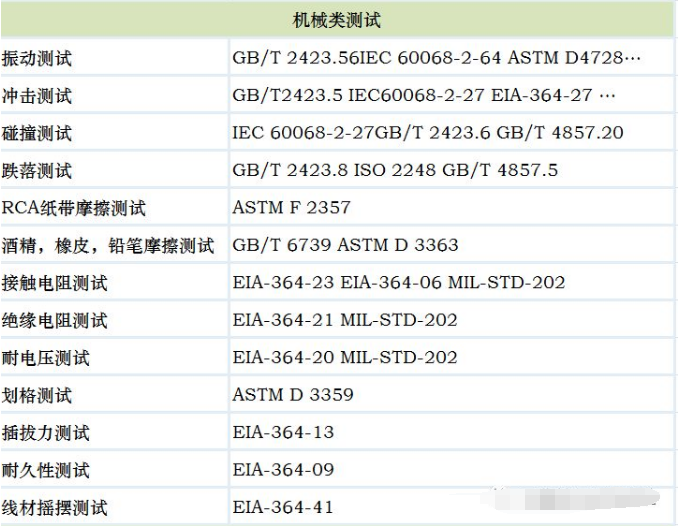
Task: Click the 划格测试 cell
Action: (37, 396)
